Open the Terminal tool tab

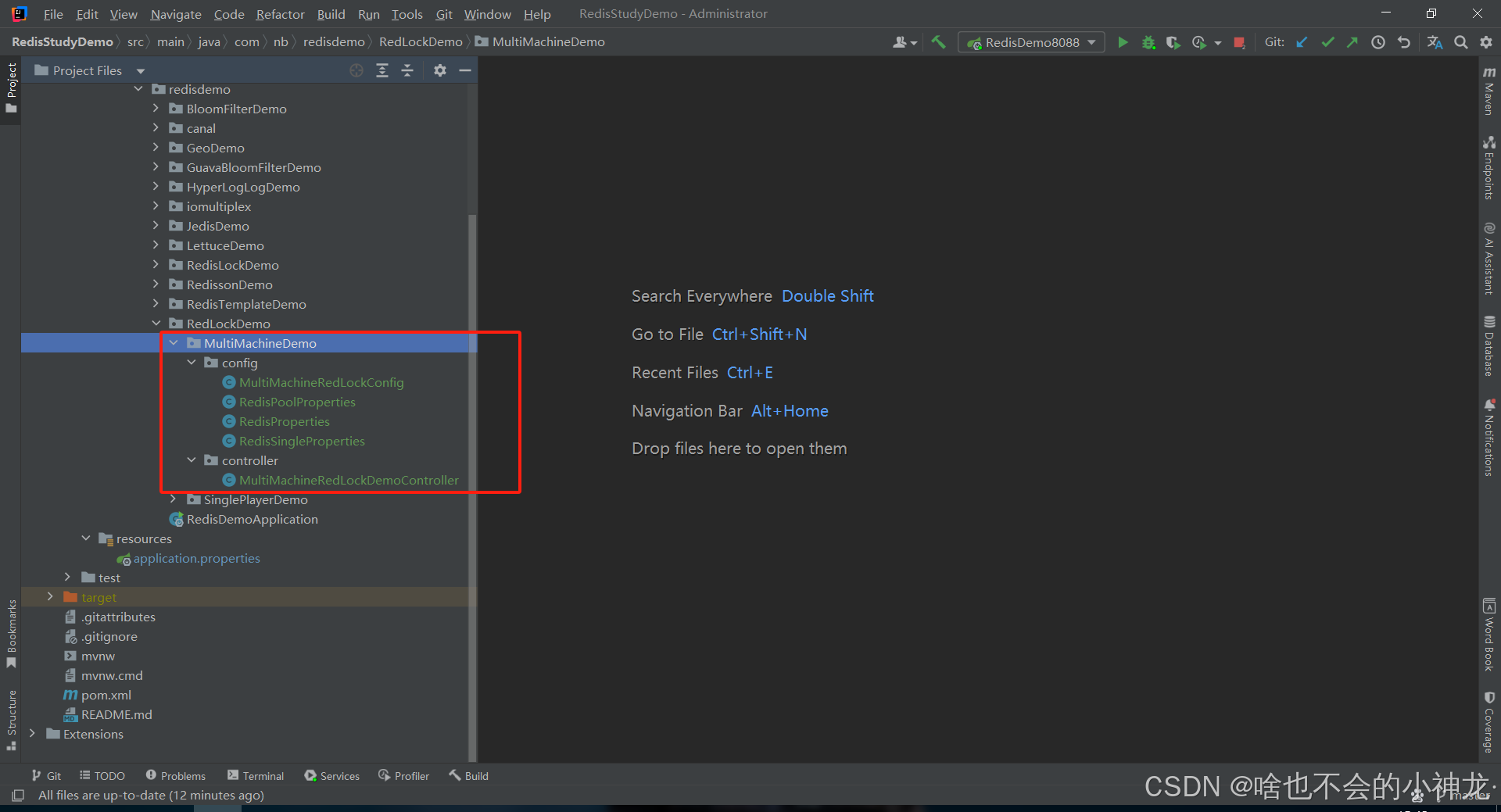256,776
